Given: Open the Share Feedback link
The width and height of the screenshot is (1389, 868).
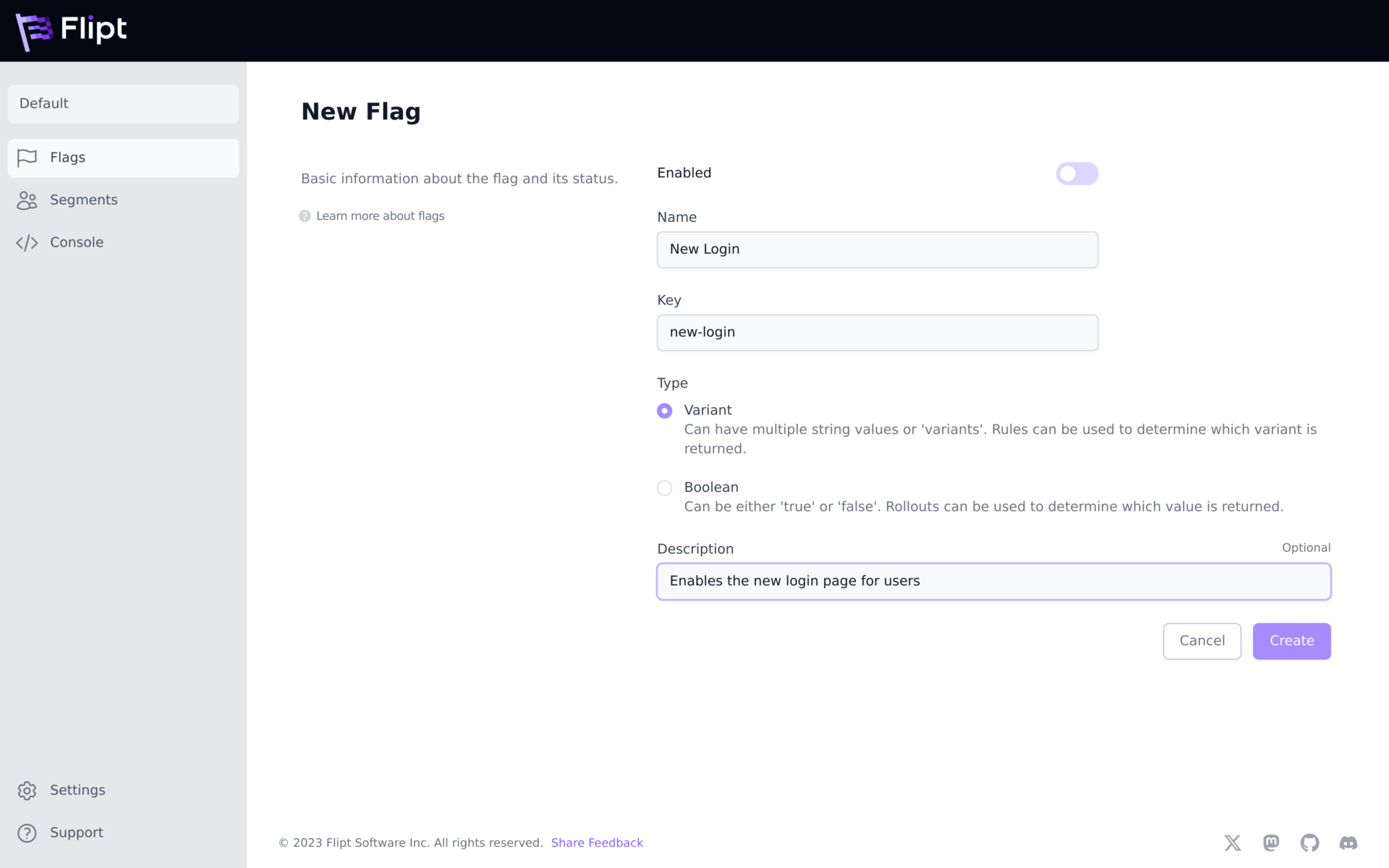Looking at the screenshot, I should pos(597,843).
